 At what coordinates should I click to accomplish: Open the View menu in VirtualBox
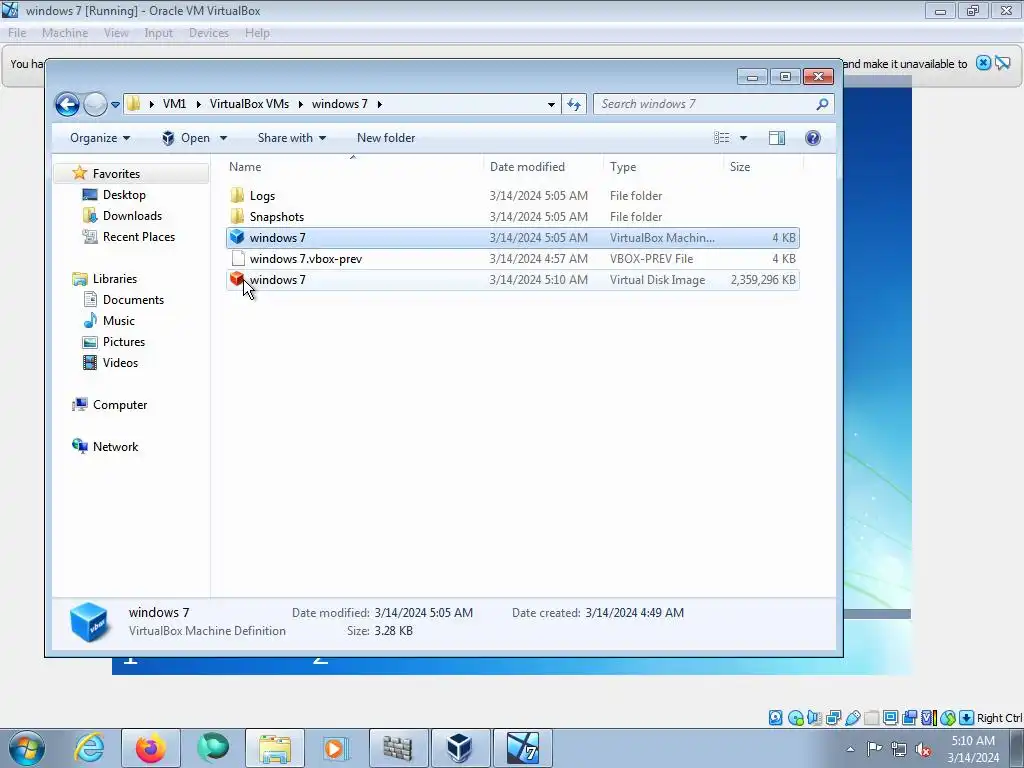point(116,33)
